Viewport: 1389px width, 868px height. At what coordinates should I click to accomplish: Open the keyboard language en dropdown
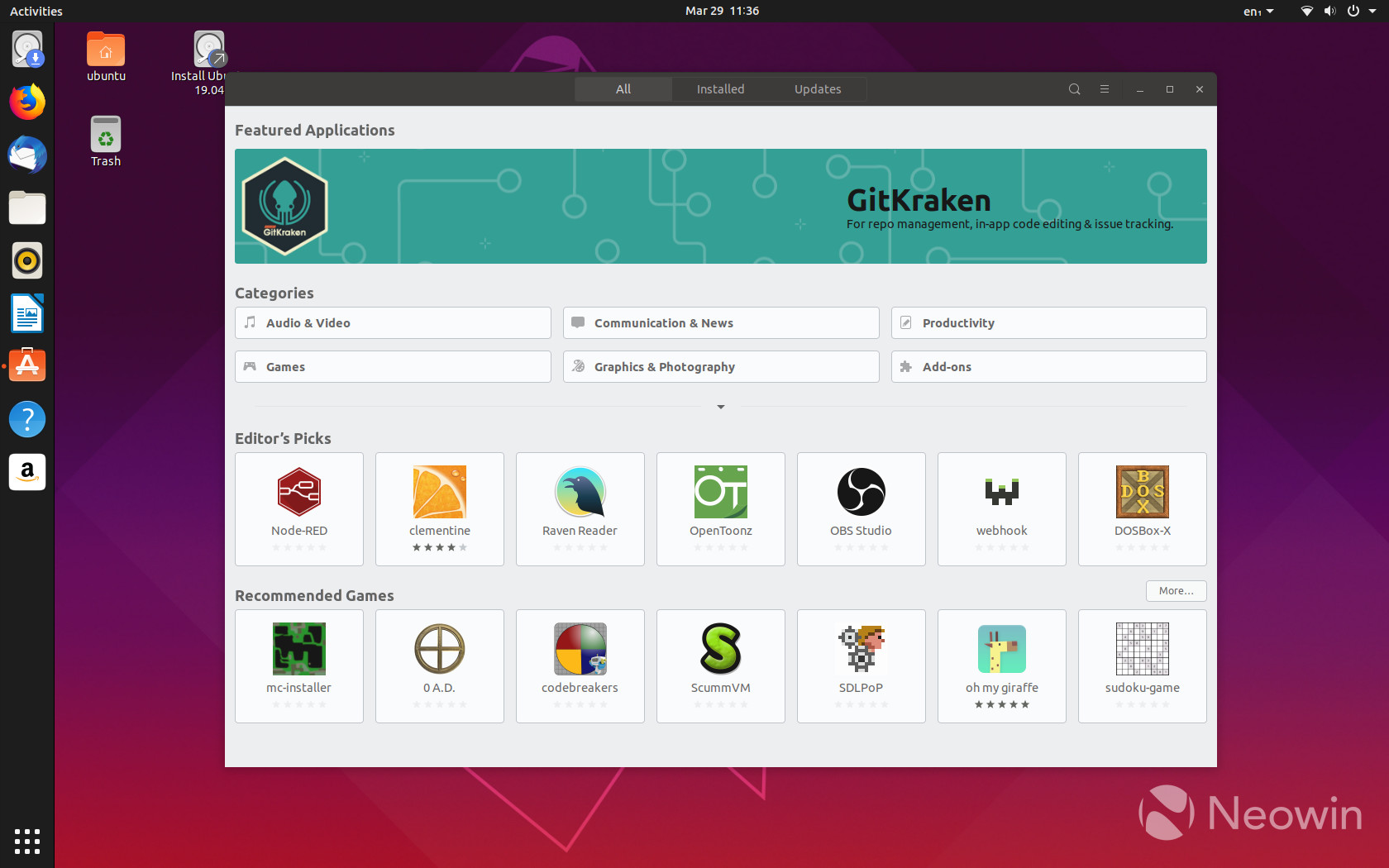1258,12
